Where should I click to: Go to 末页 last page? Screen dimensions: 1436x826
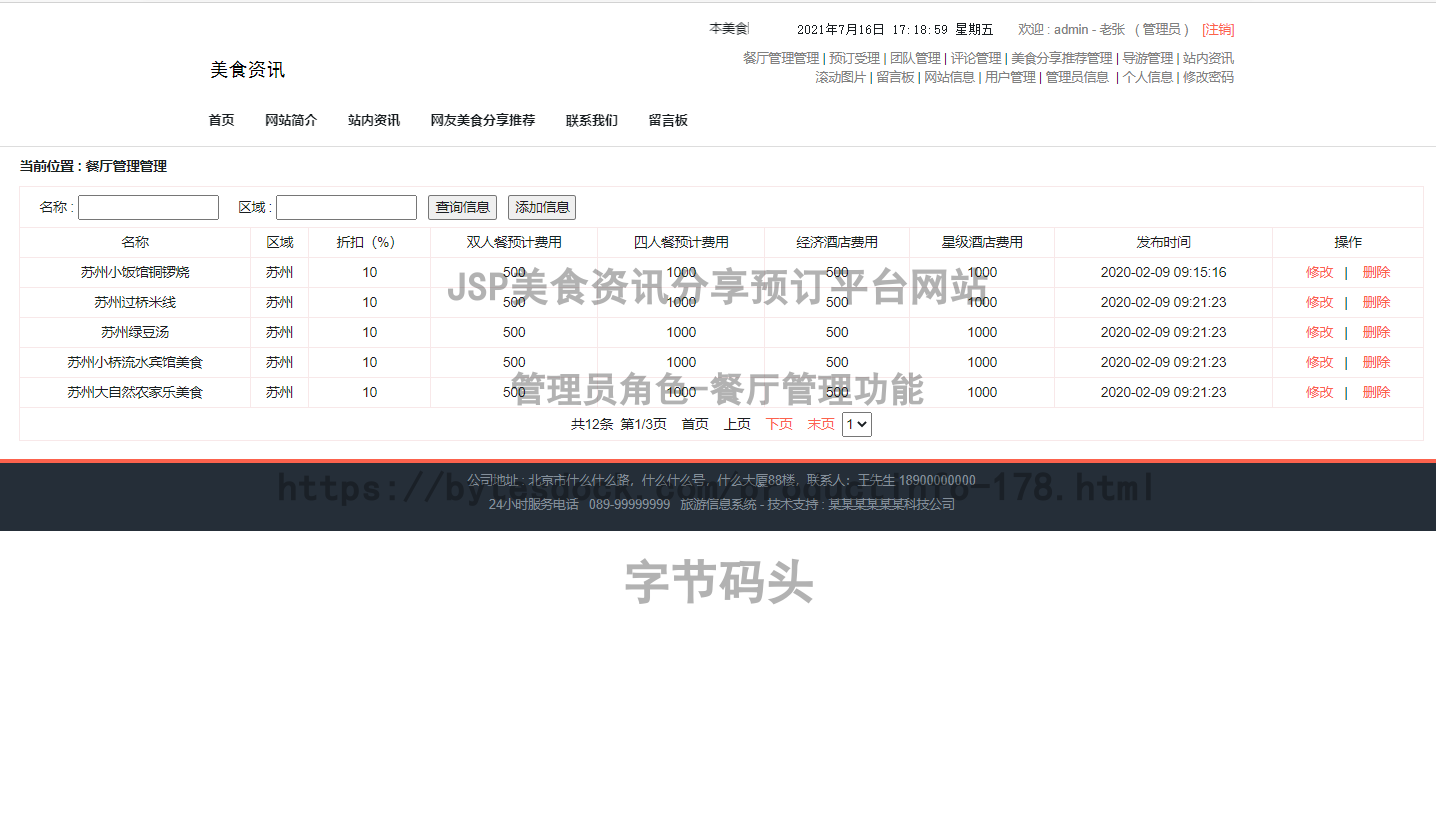(821, 424)
